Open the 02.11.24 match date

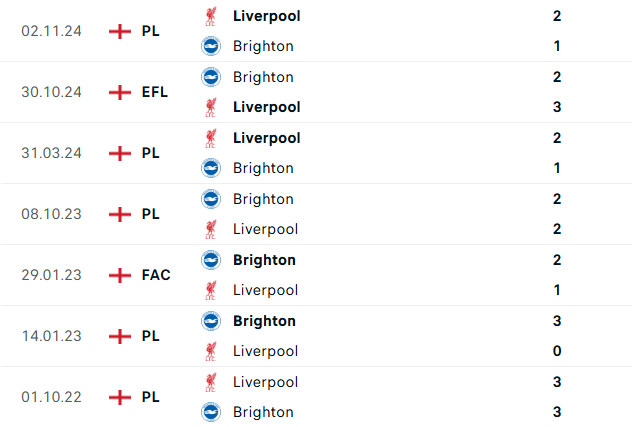click(51, 31)
